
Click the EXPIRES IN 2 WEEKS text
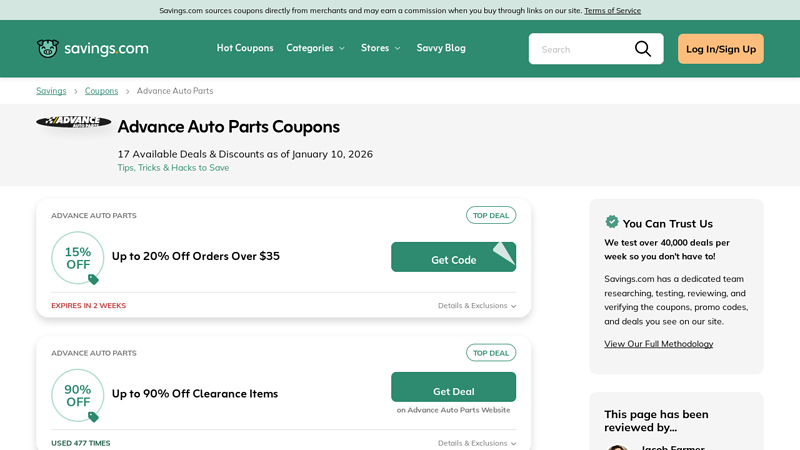88,306
